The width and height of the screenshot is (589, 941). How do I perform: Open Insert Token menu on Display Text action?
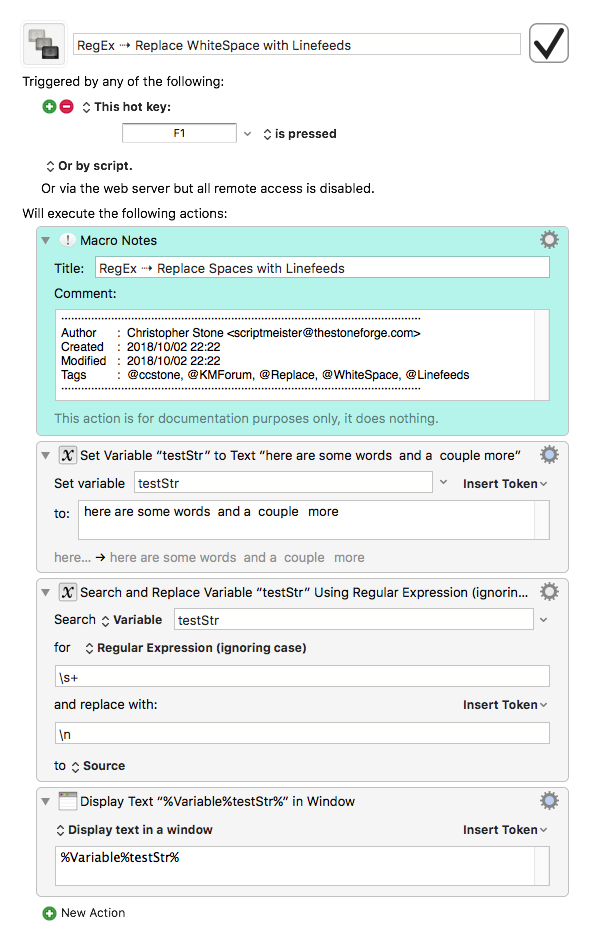(503, 830)
